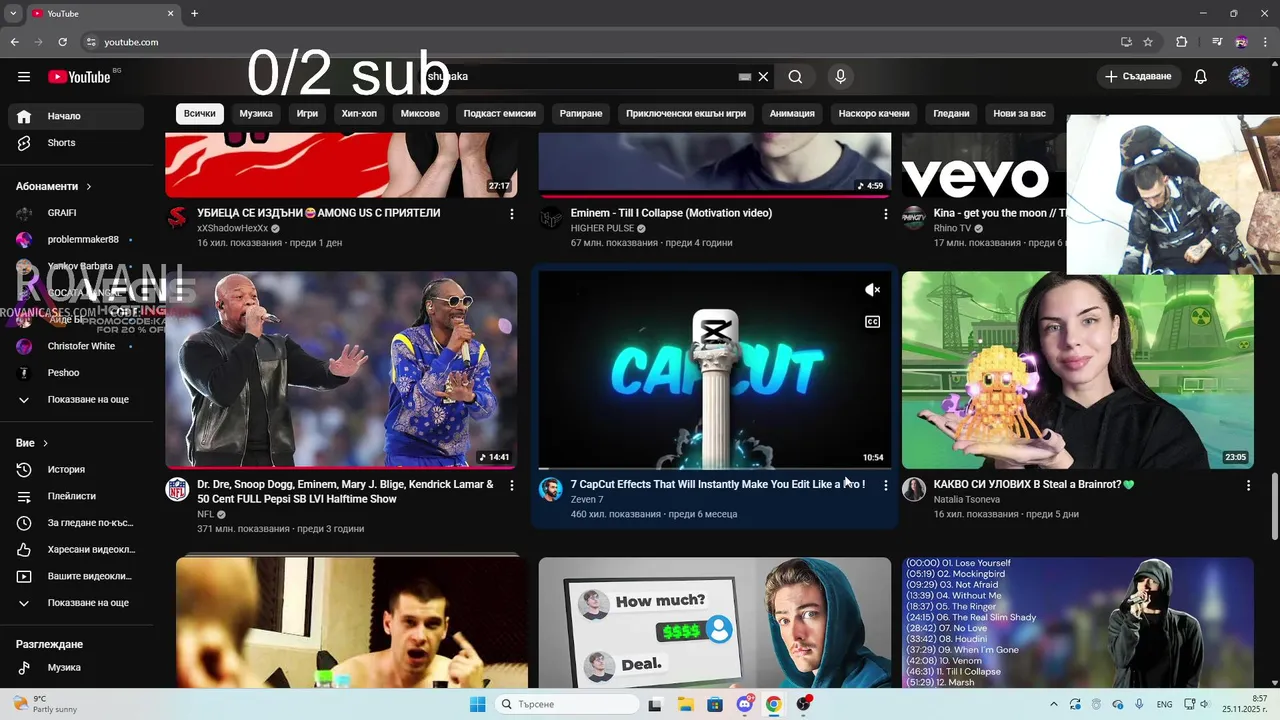Select the Приключенски екшън игри chip

(686, 114)
